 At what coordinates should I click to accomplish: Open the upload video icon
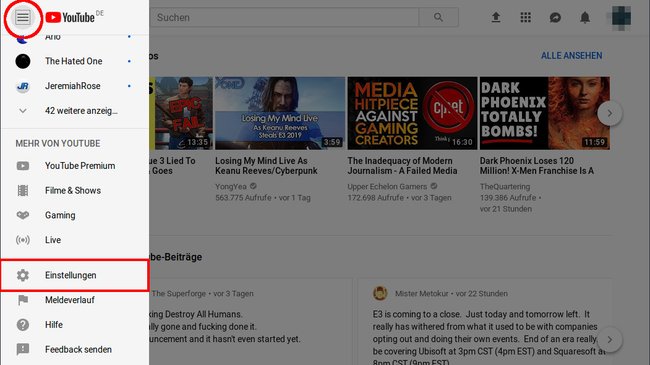coord(496,17)
